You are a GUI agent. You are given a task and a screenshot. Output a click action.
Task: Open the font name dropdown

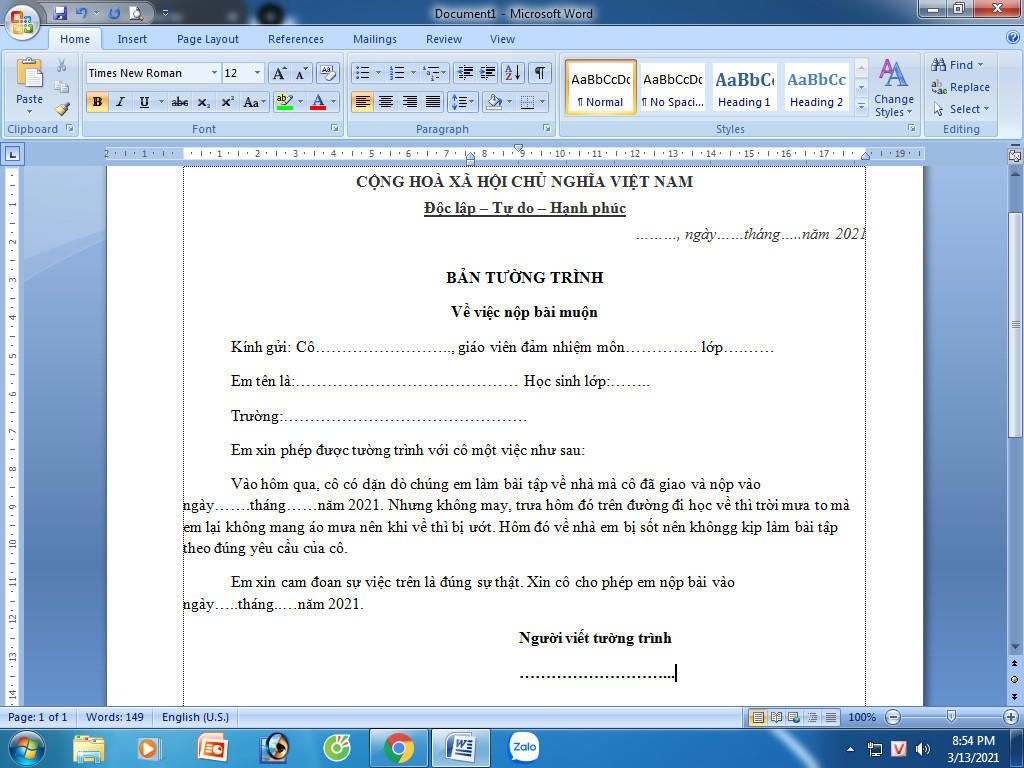pyautogui.click(x=214, y=72)
